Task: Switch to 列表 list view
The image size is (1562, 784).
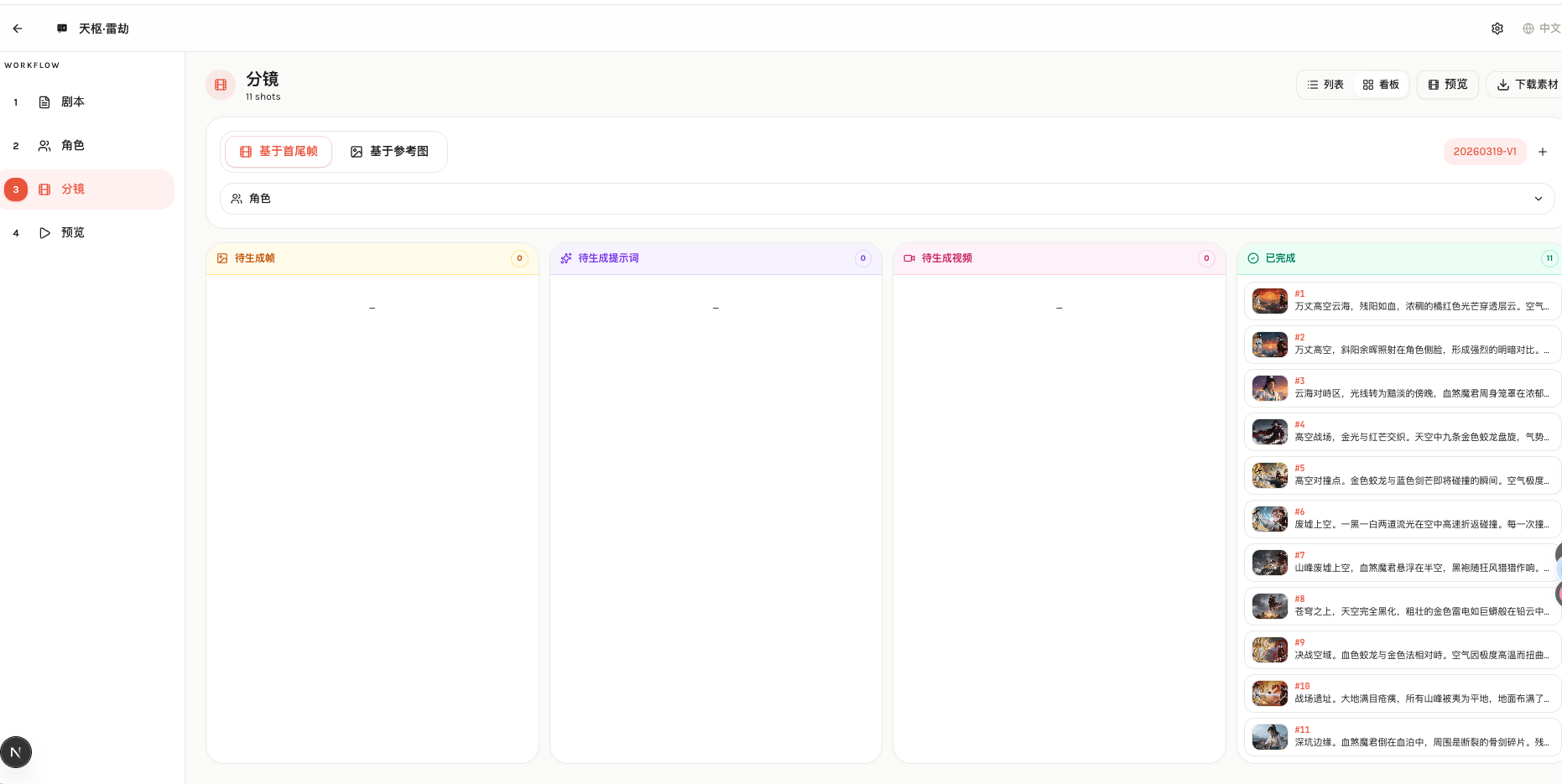Action: pos(1325,85)
